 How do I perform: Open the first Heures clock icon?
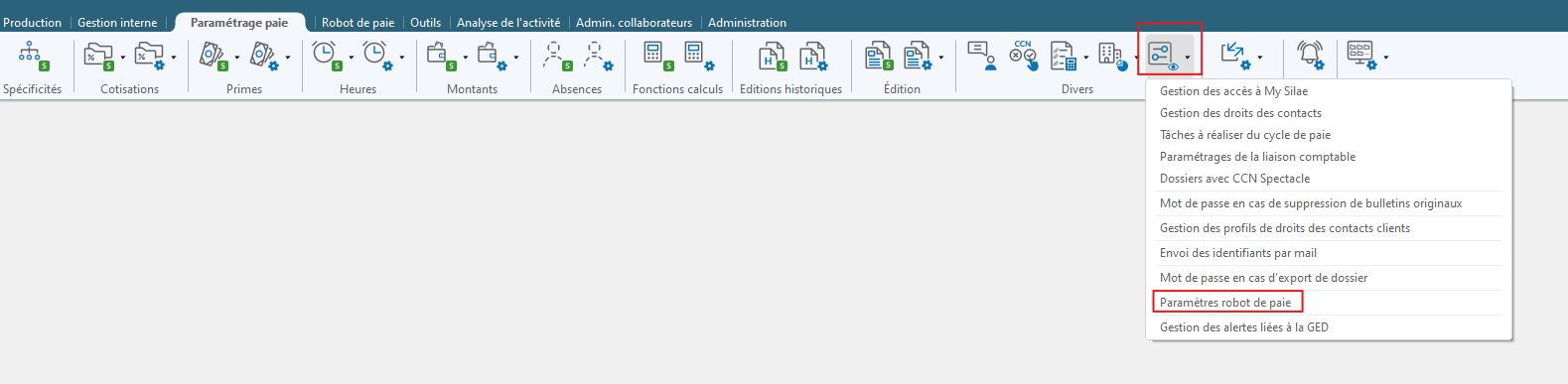tap(327, 56)
